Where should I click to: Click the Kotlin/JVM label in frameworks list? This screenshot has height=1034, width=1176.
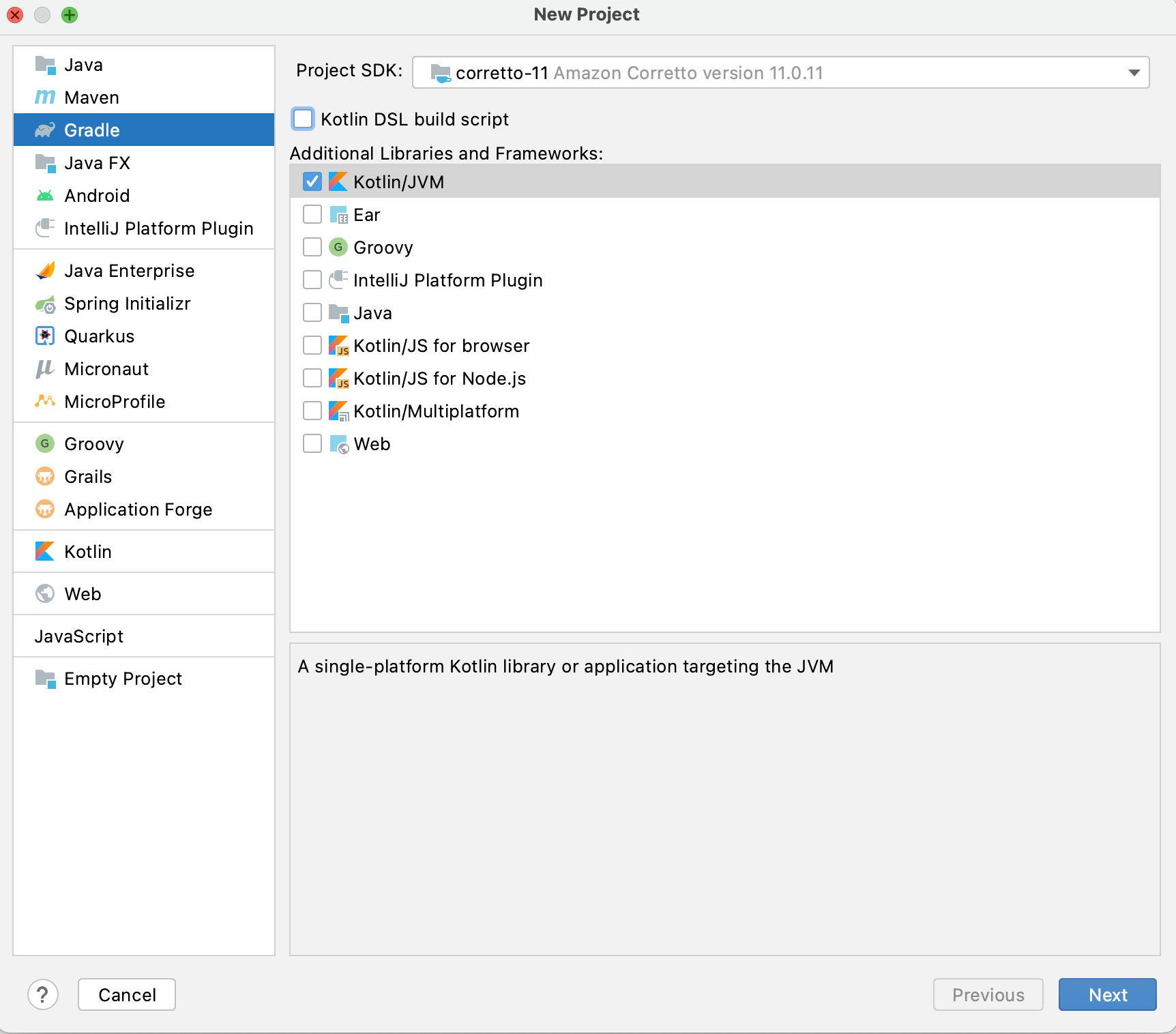tap(398, 182)
